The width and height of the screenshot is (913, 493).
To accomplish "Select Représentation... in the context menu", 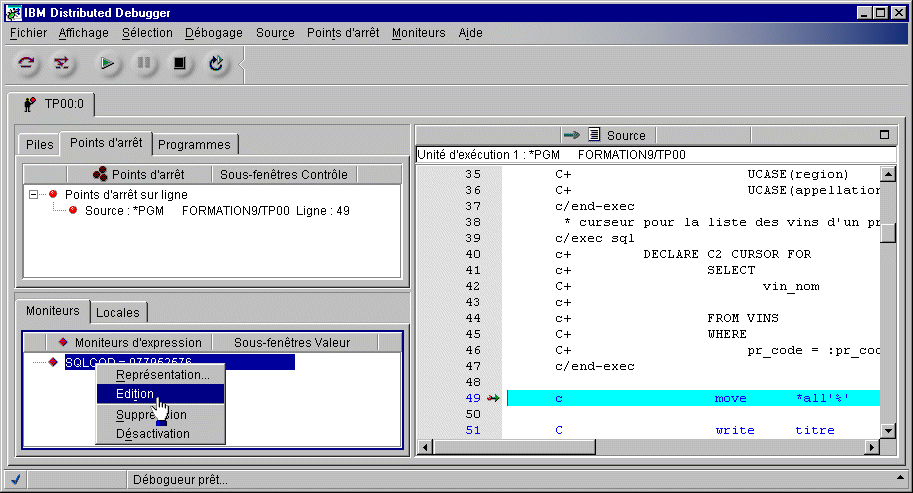I will coord(162,375).
